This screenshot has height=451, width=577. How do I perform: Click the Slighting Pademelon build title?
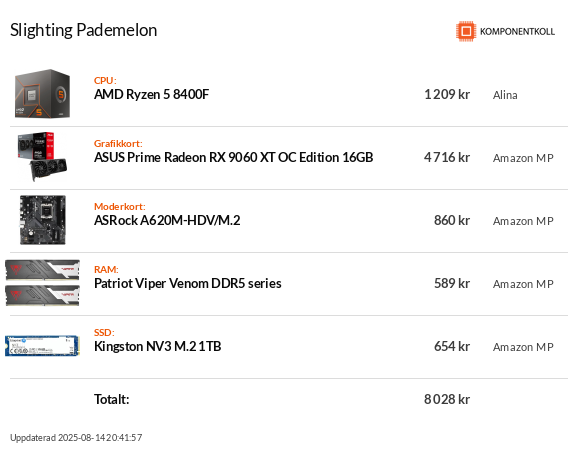84,30
